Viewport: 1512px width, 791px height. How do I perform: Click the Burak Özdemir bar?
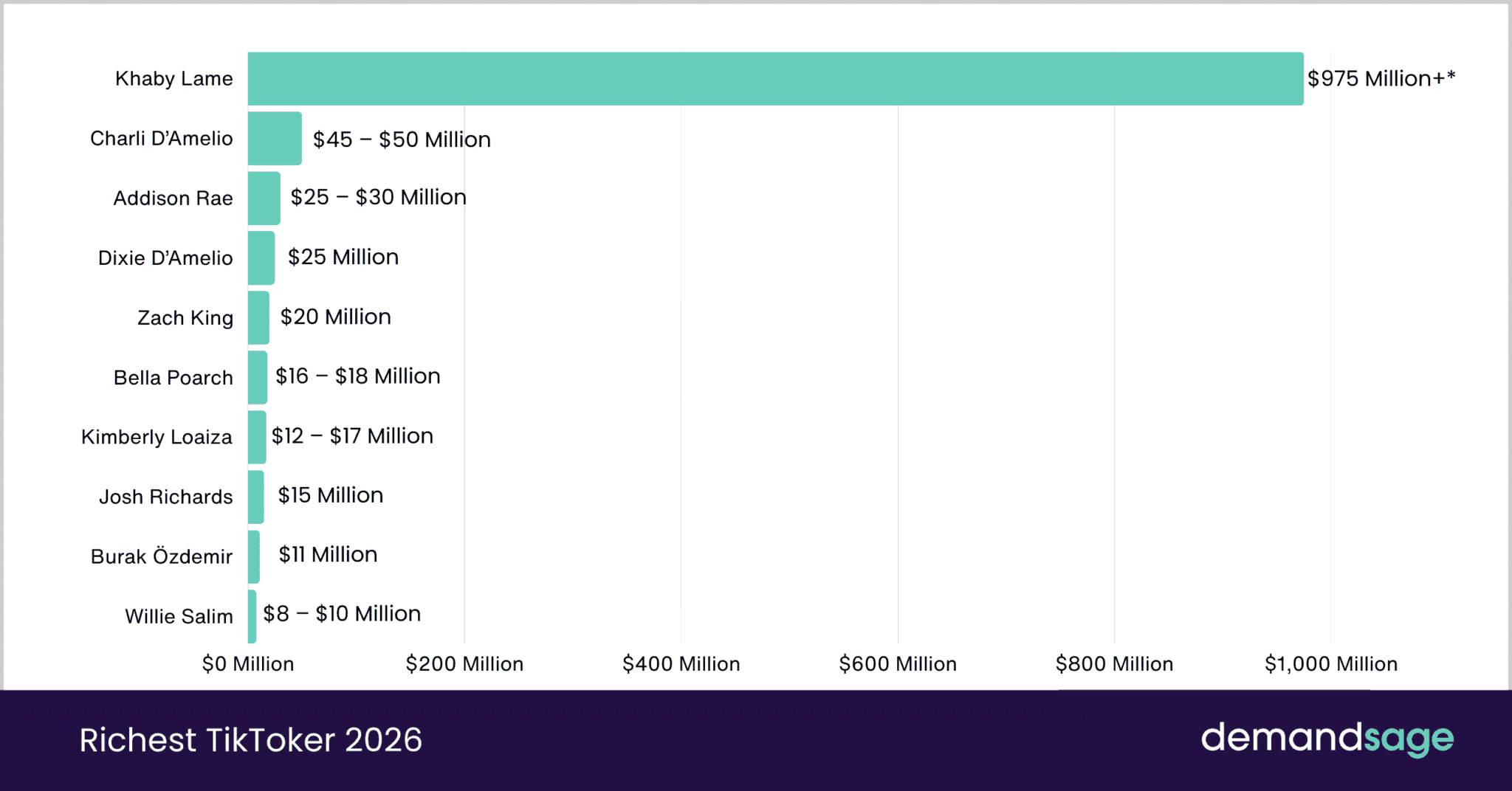(254, 557)
